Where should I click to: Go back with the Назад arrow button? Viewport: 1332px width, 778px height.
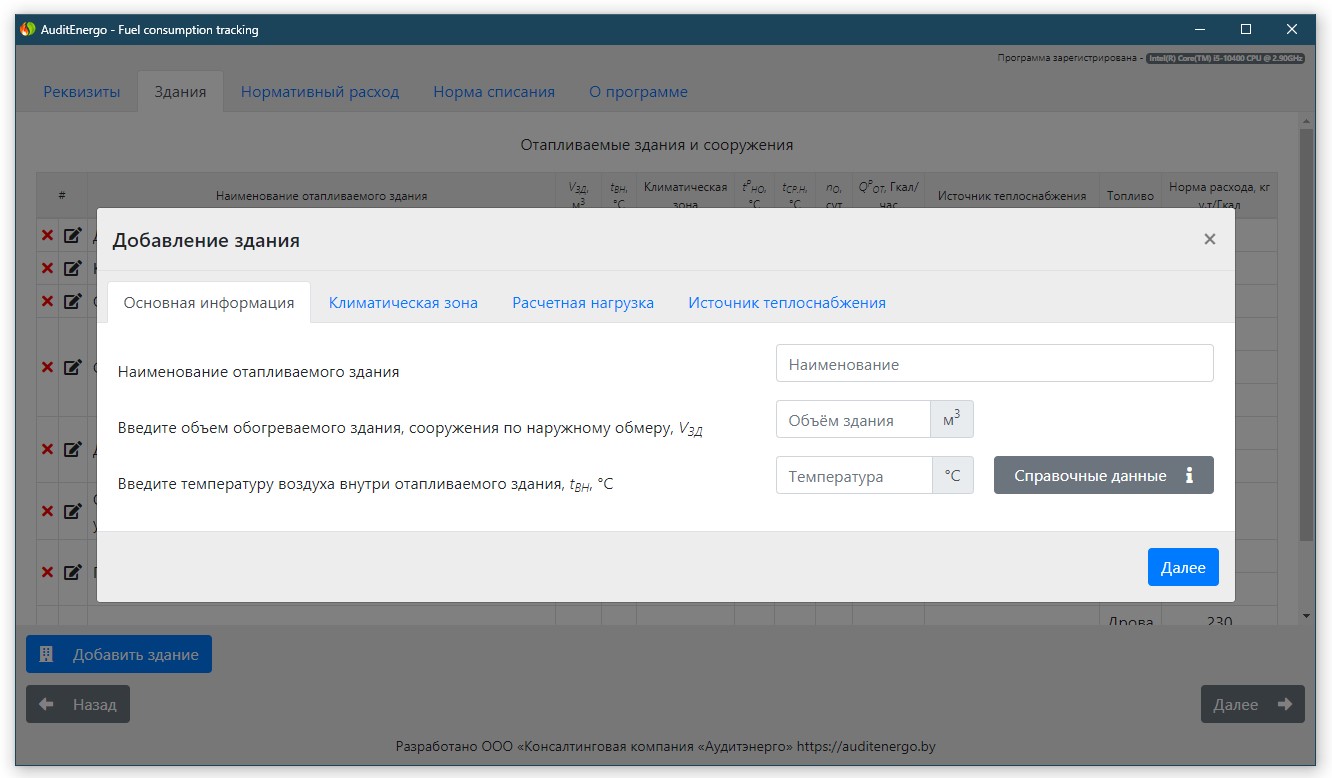(x=78, y=704)
